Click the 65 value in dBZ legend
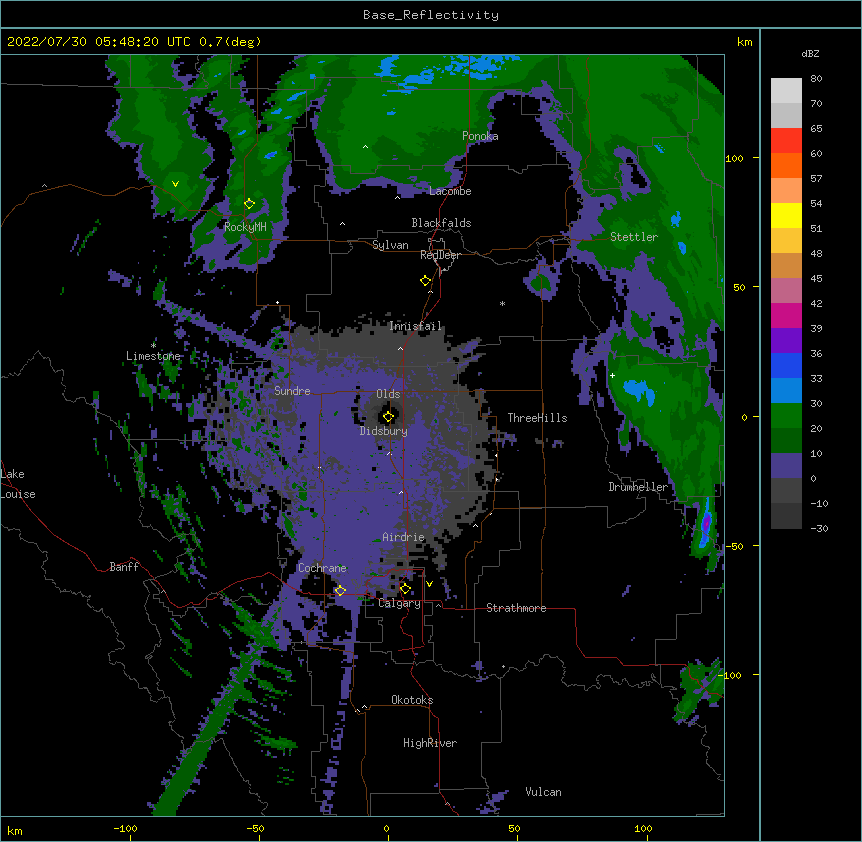 (816, 128)
